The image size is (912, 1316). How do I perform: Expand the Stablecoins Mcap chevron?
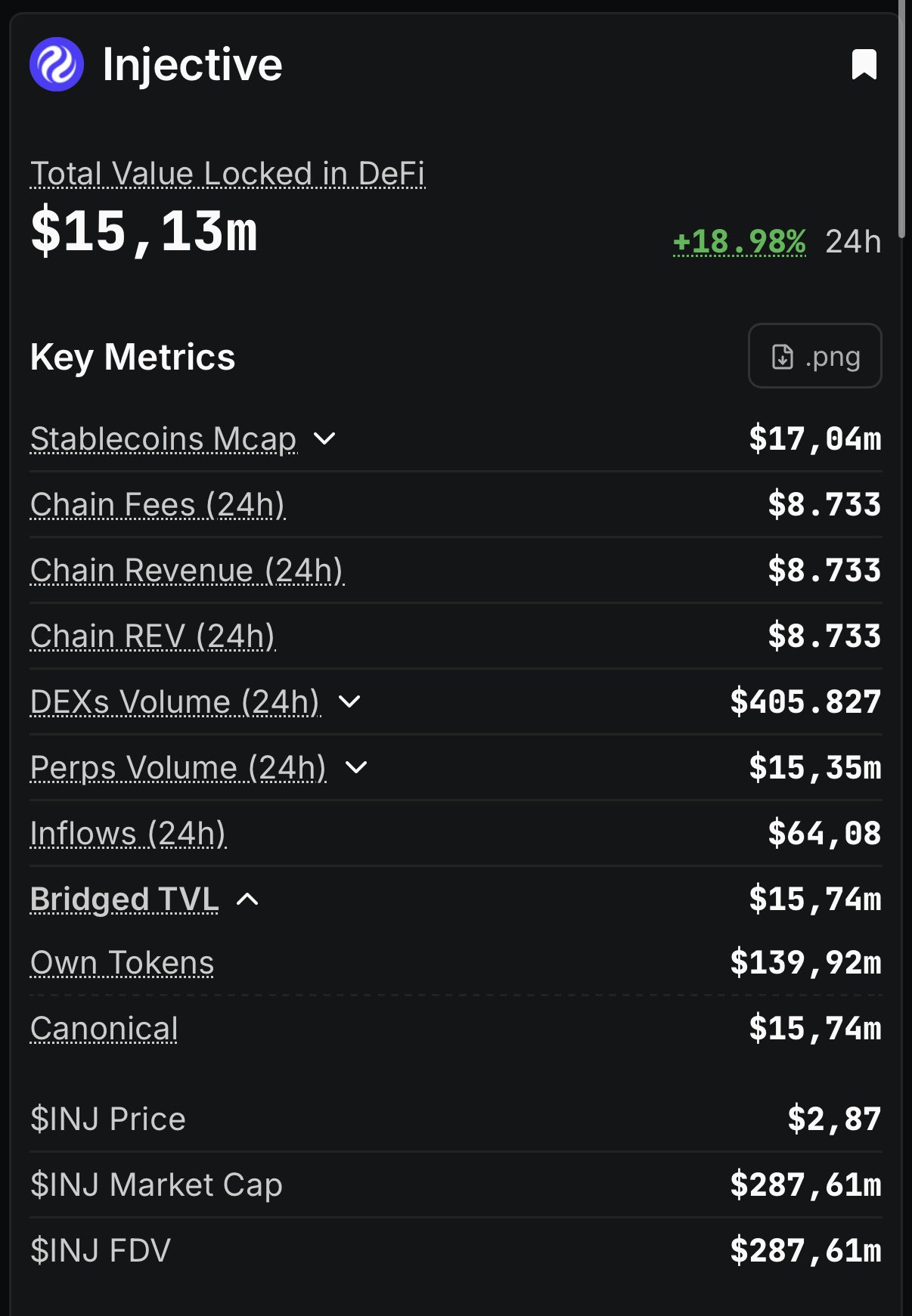324,438
